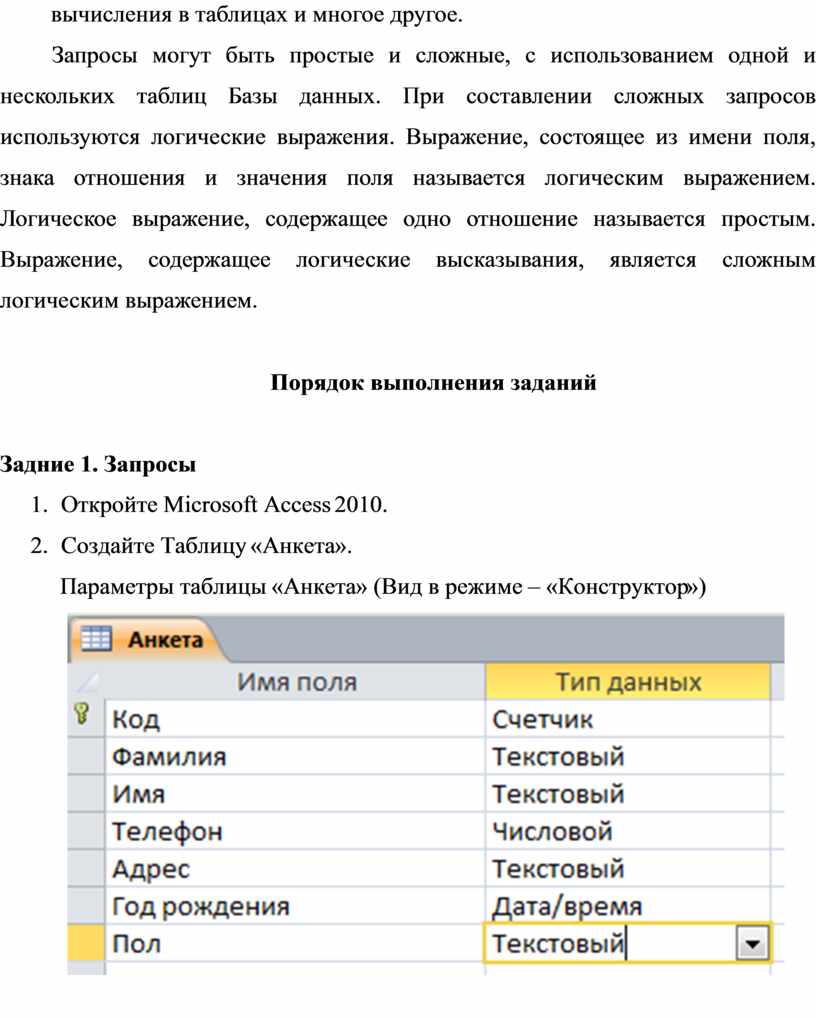
Task: Click the Текстовый type in the Фамилия row
Action: coord(628,756)
